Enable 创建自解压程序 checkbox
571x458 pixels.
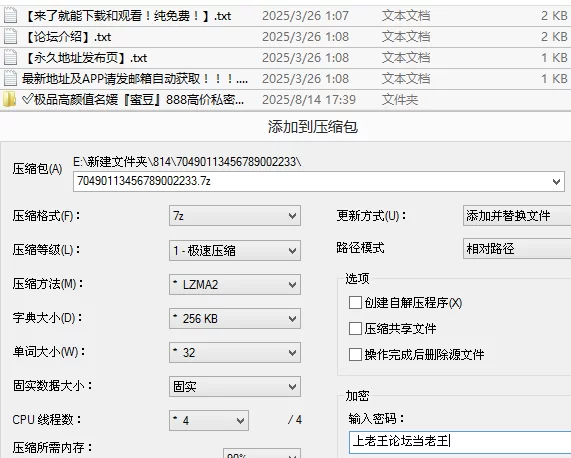click(x=355, y=303)
